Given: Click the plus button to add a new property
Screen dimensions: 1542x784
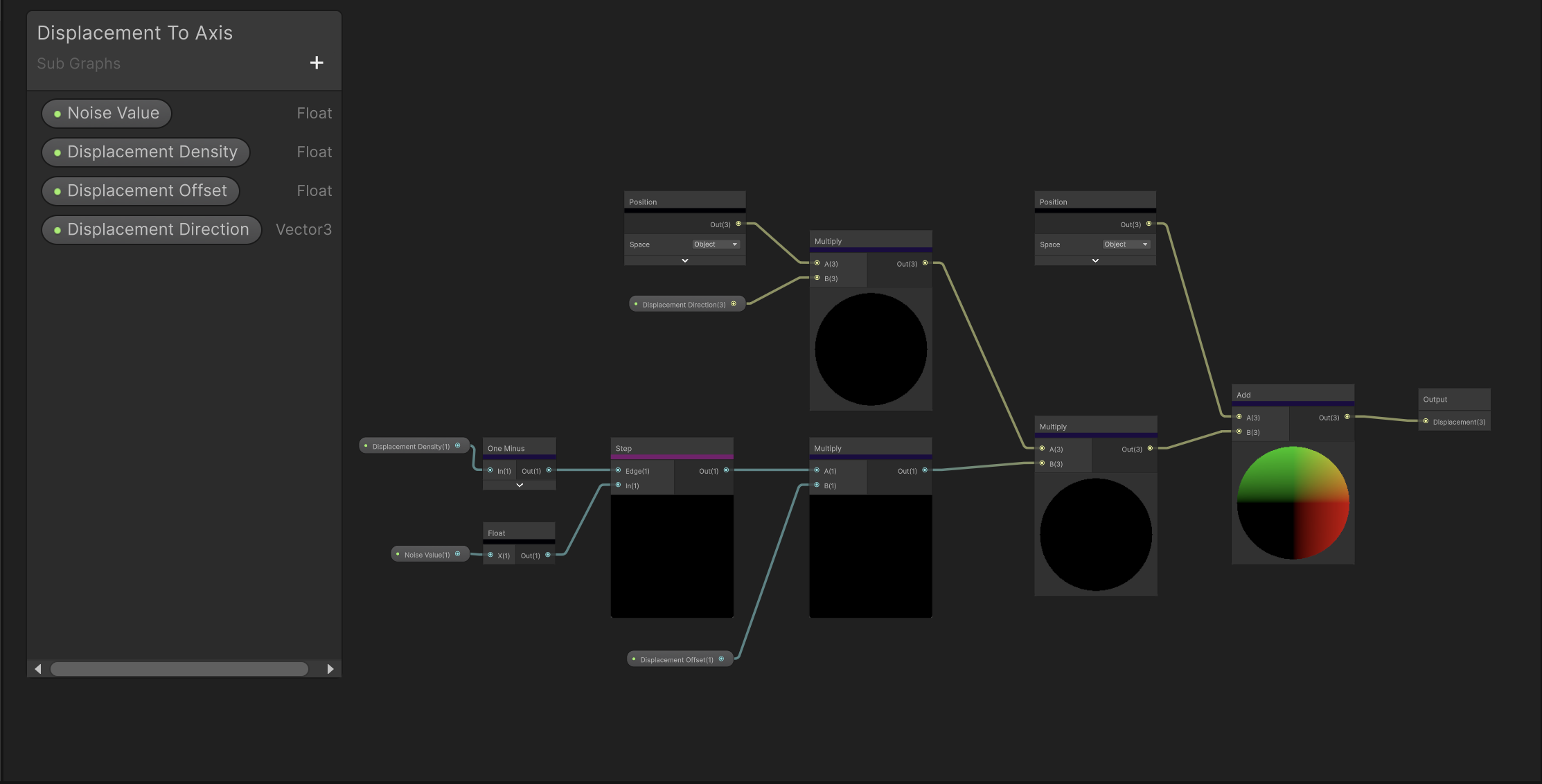Looking at the screenshot, I should click(x=317, y=62).
